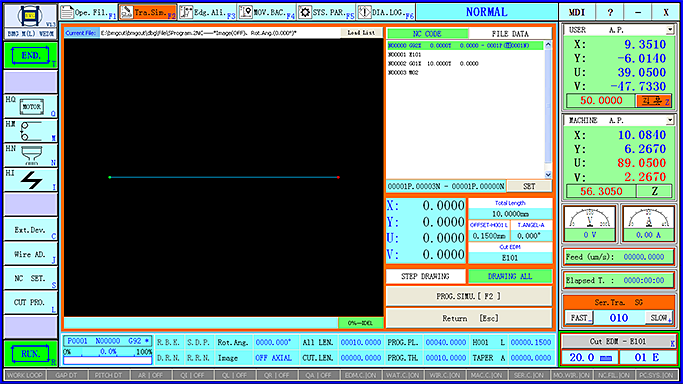Click the Load List button
The height and width of the screenshot is (384, 683).
click(x=361, y=33)
